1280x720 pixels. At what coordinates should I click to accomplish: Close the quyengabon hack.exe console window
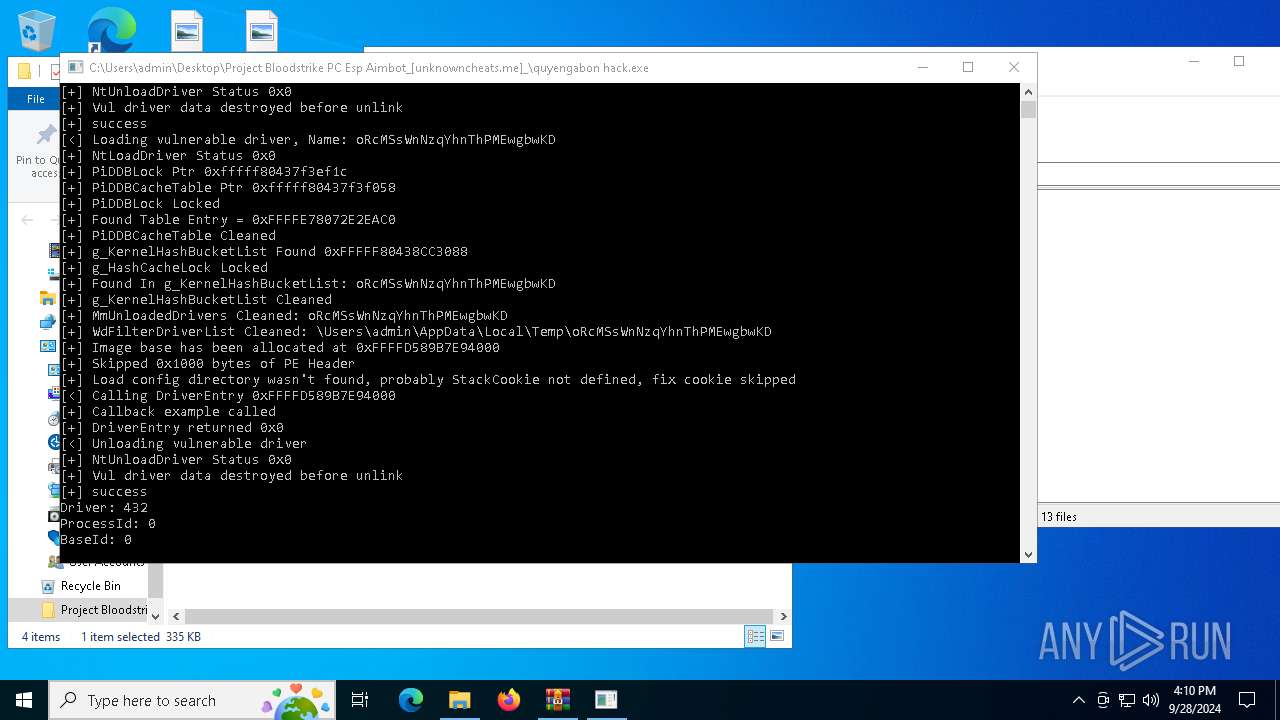(1014, 68)
